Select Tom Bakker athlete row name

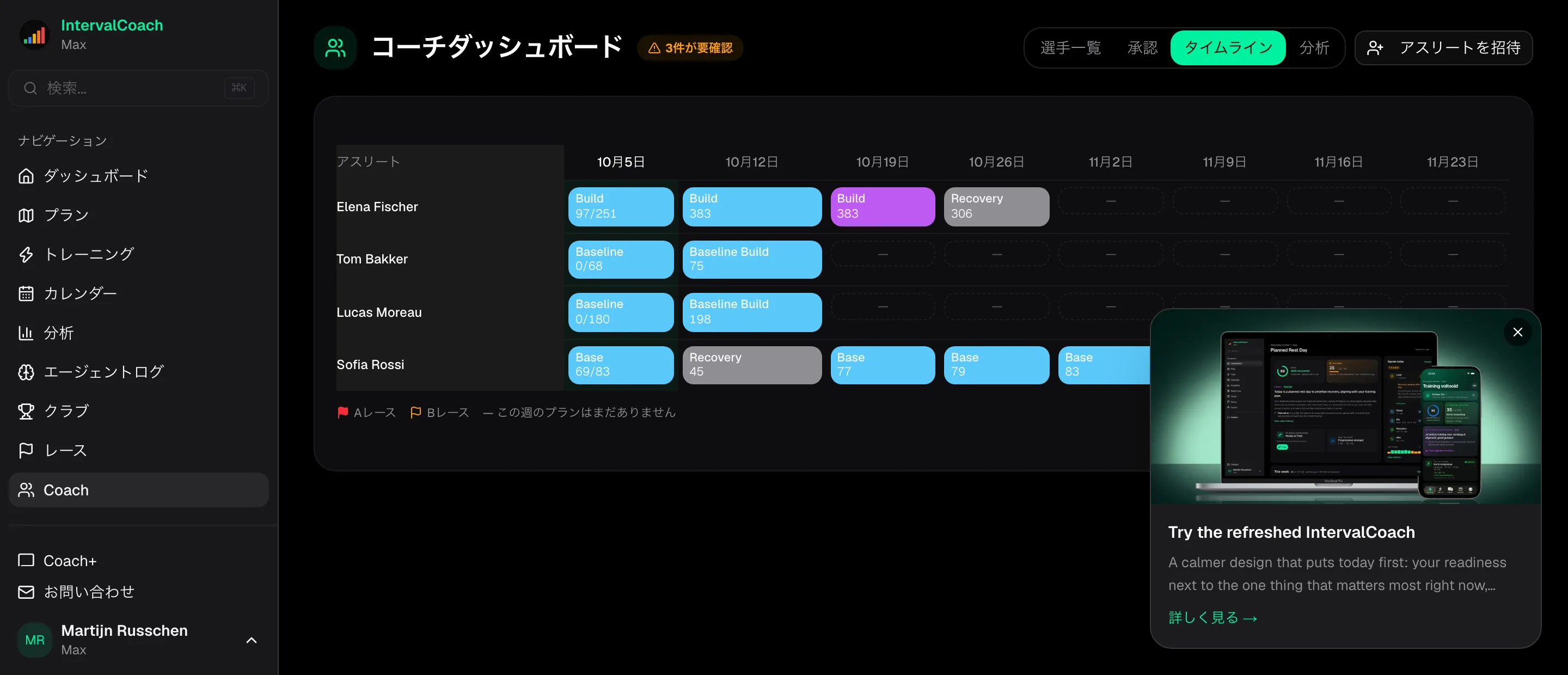372,259
